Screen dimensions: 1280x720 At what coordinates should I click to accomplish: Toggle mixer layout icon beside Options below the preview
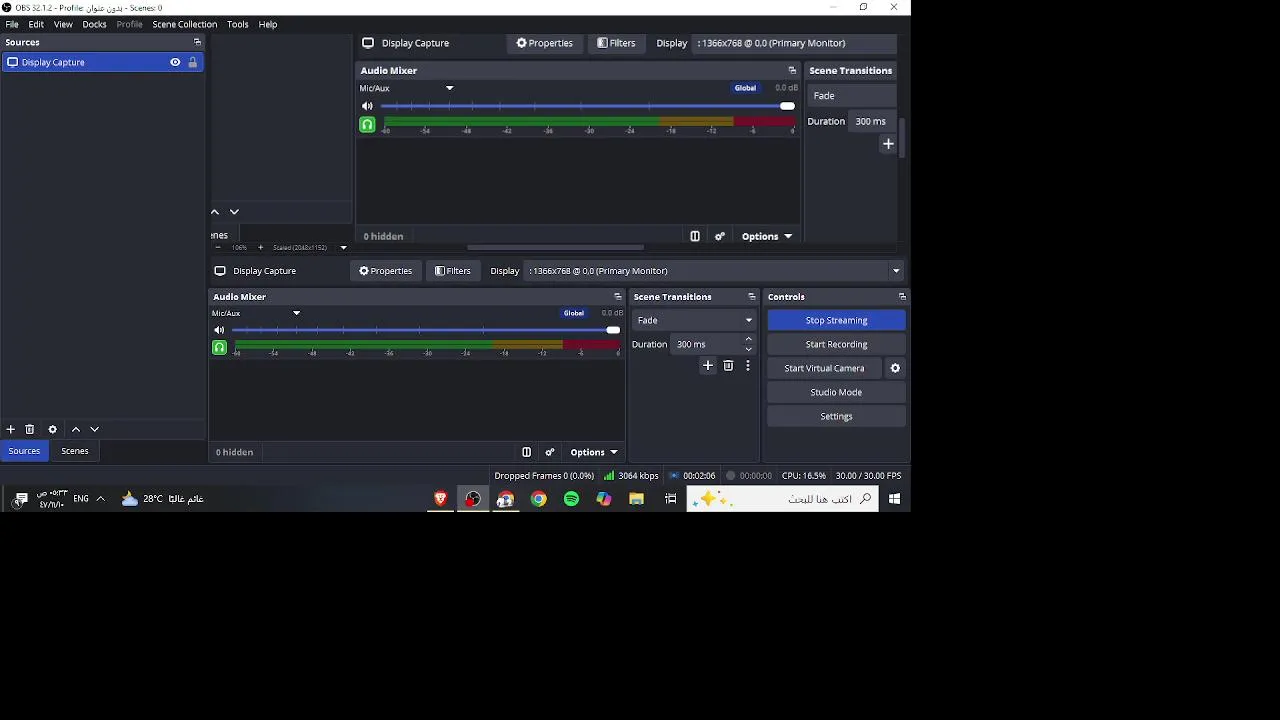[x=526, y=452]
